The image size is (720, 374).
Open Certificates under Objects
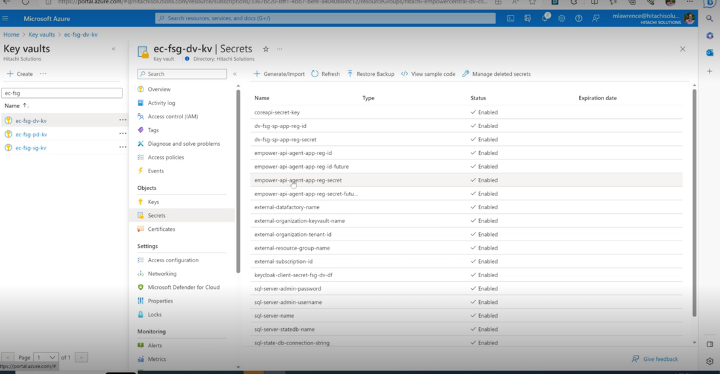pos(161,229)
